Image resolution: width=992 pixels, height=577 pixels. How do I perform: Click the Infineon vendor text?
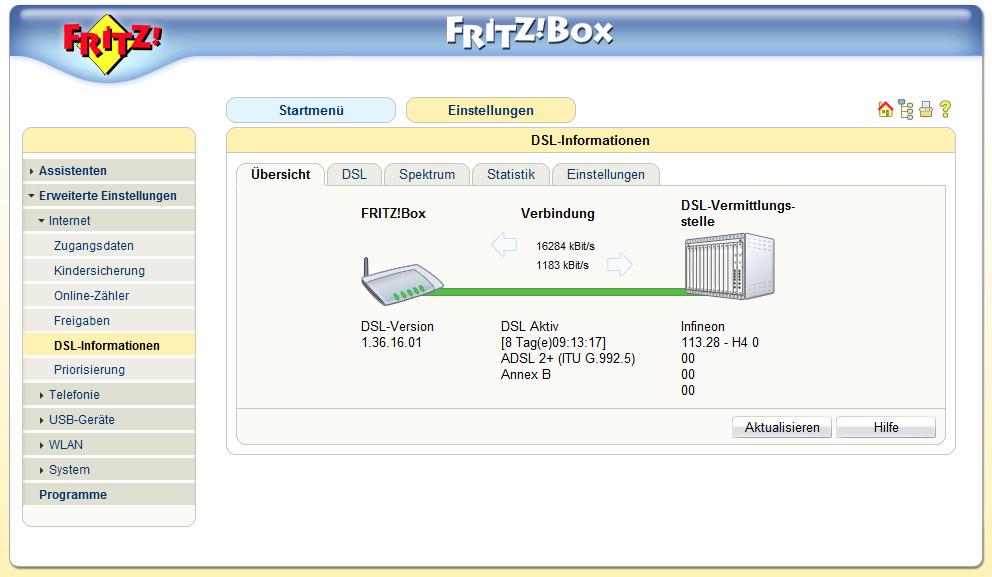(703, 326)
